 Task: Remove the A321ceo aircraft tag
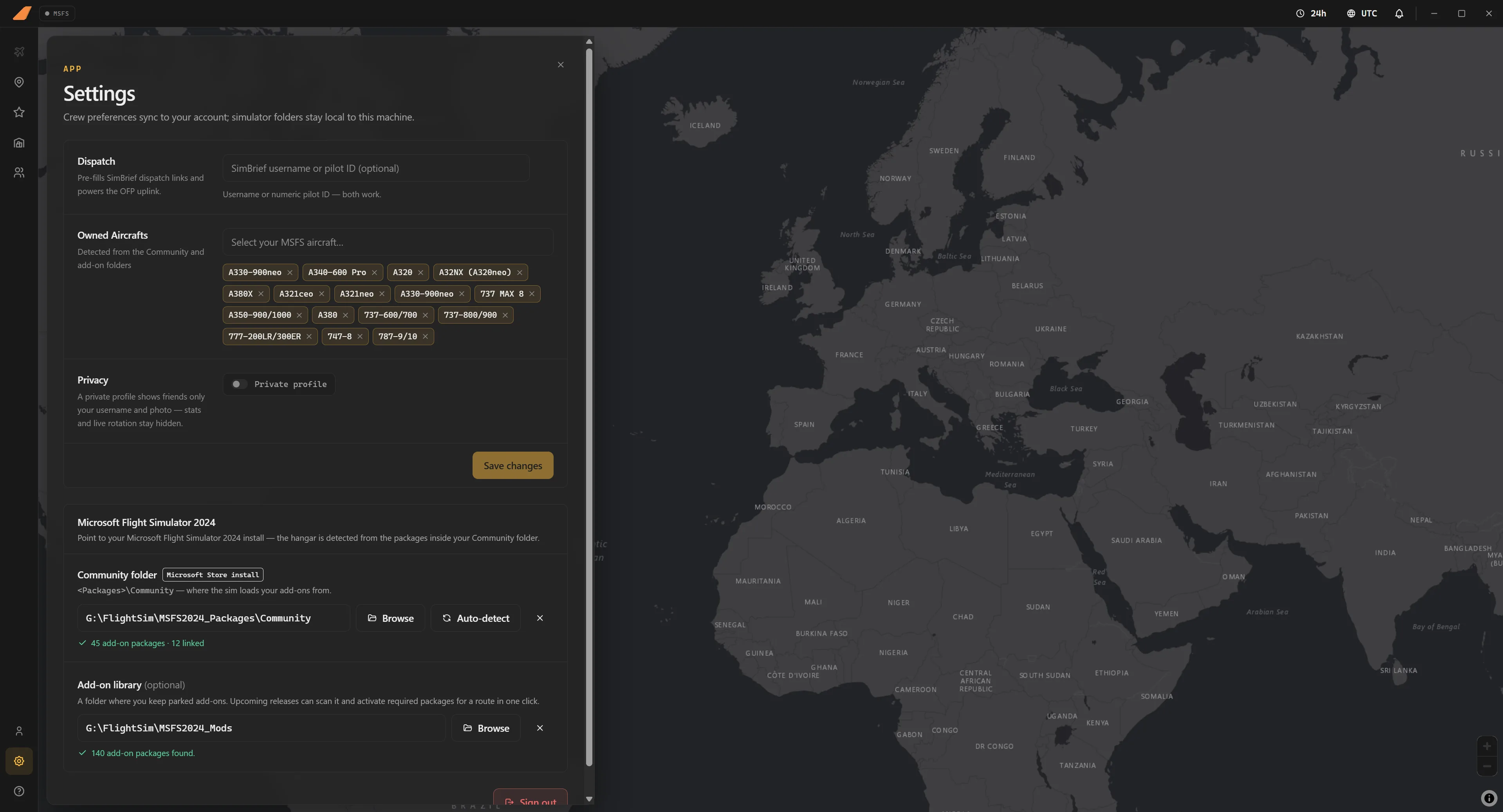[x=321, y=294]
